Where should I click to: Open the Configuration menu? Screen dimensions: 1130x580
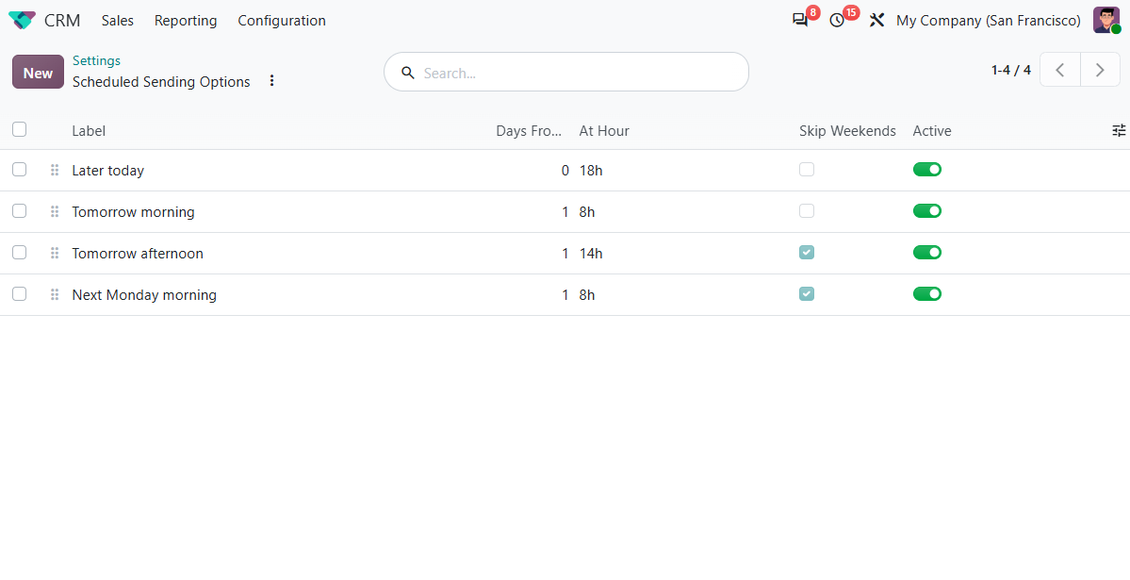(282, 21)
